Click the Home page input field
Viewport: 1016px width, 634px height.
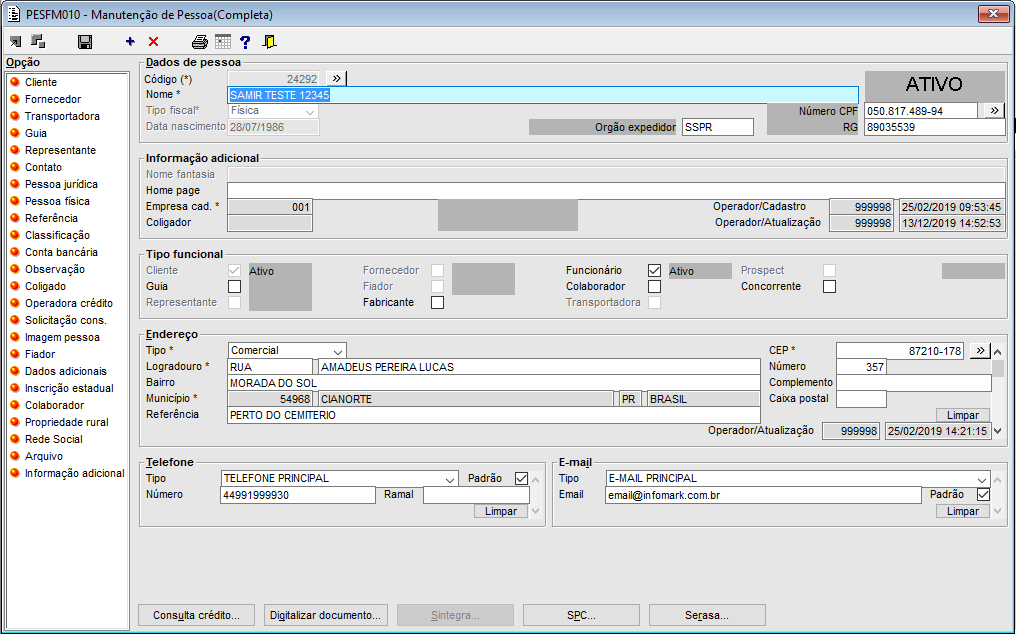pyautogui.click(x=615, y=191)
